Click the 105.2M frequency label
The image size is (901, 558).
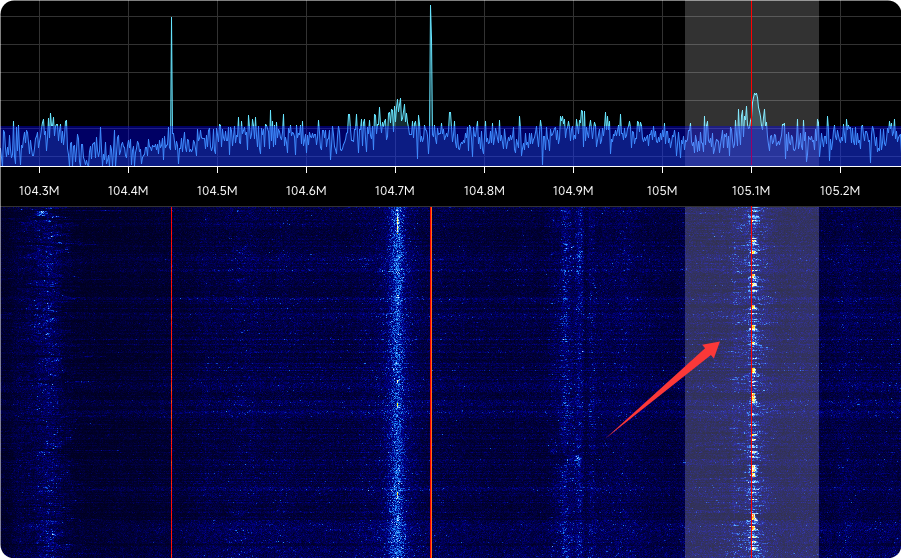click(840, 191)
